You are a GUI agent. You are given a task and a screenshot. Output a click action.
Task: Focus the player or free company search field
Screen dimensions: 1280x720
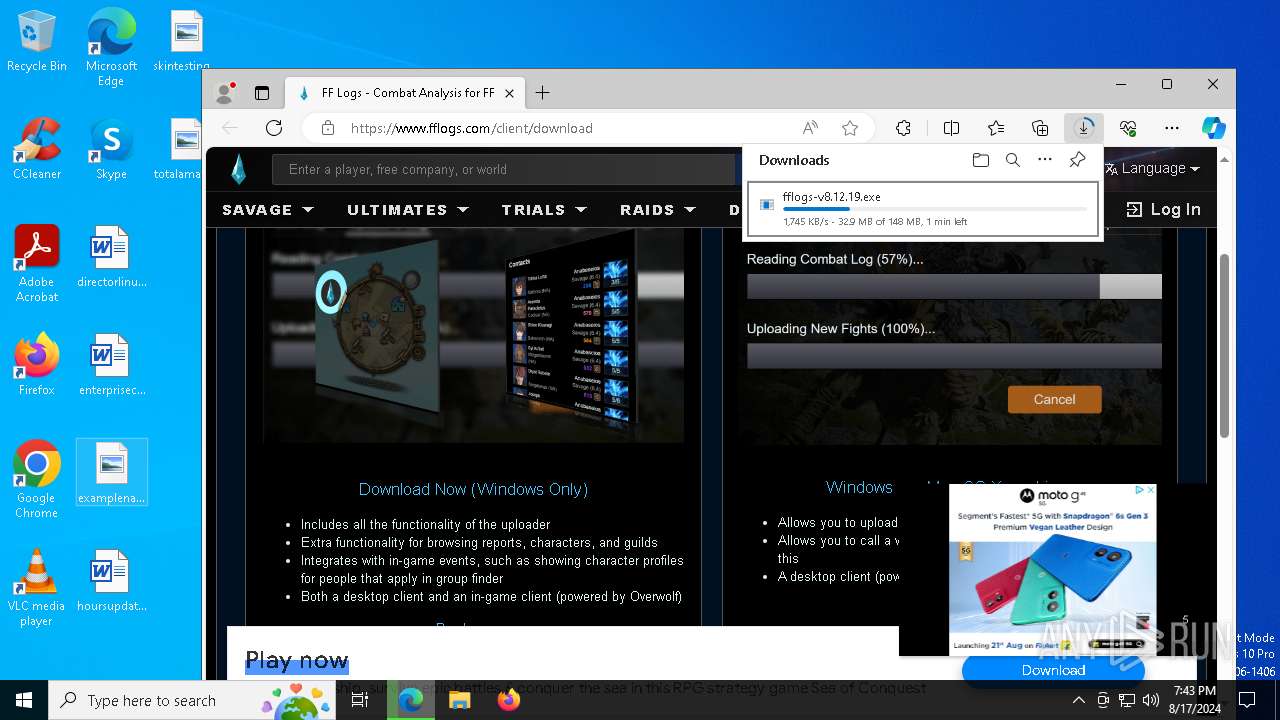pyautogui.click(x=504, y=169)
